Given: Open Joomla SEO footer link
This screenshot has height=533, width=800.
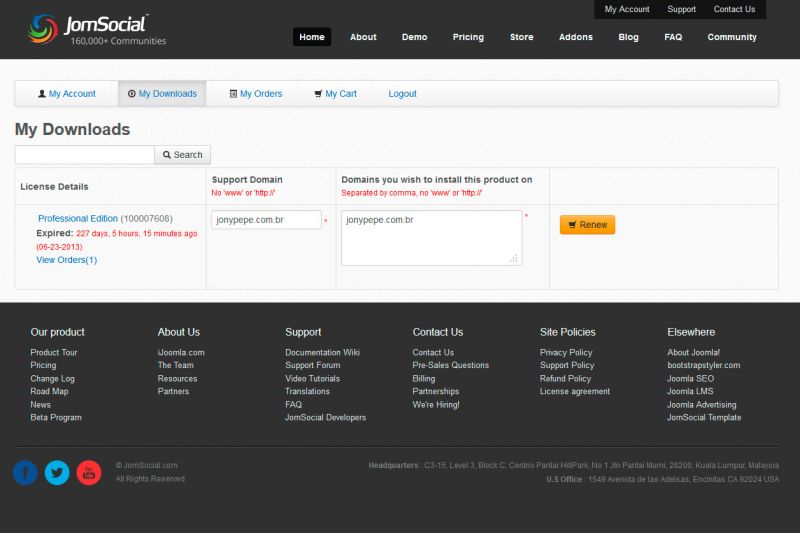Looking at the screenshot, I should 690,378.
